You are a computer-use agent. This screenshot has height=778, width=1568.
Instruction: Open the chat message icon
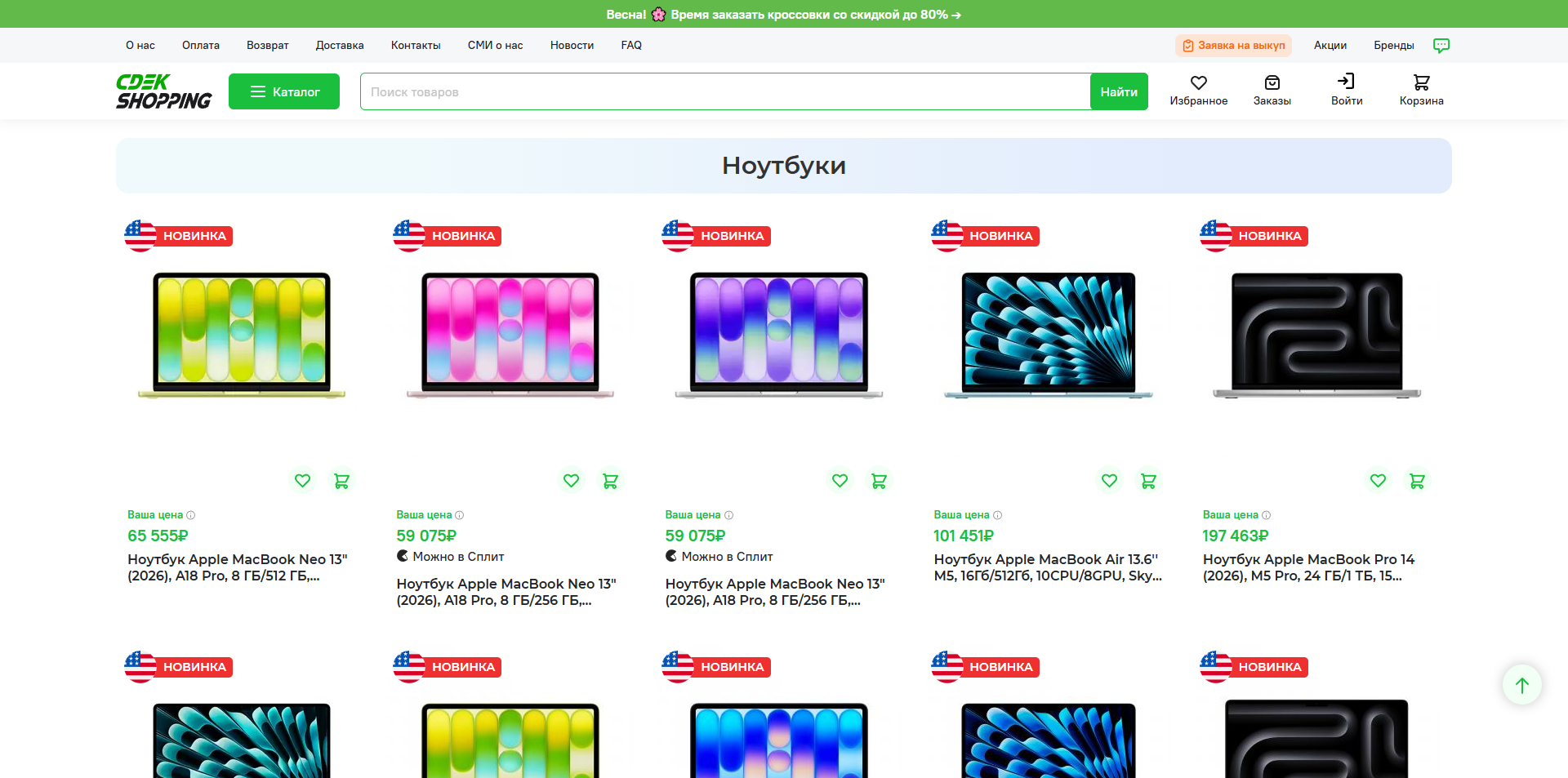click(1441, 46)
